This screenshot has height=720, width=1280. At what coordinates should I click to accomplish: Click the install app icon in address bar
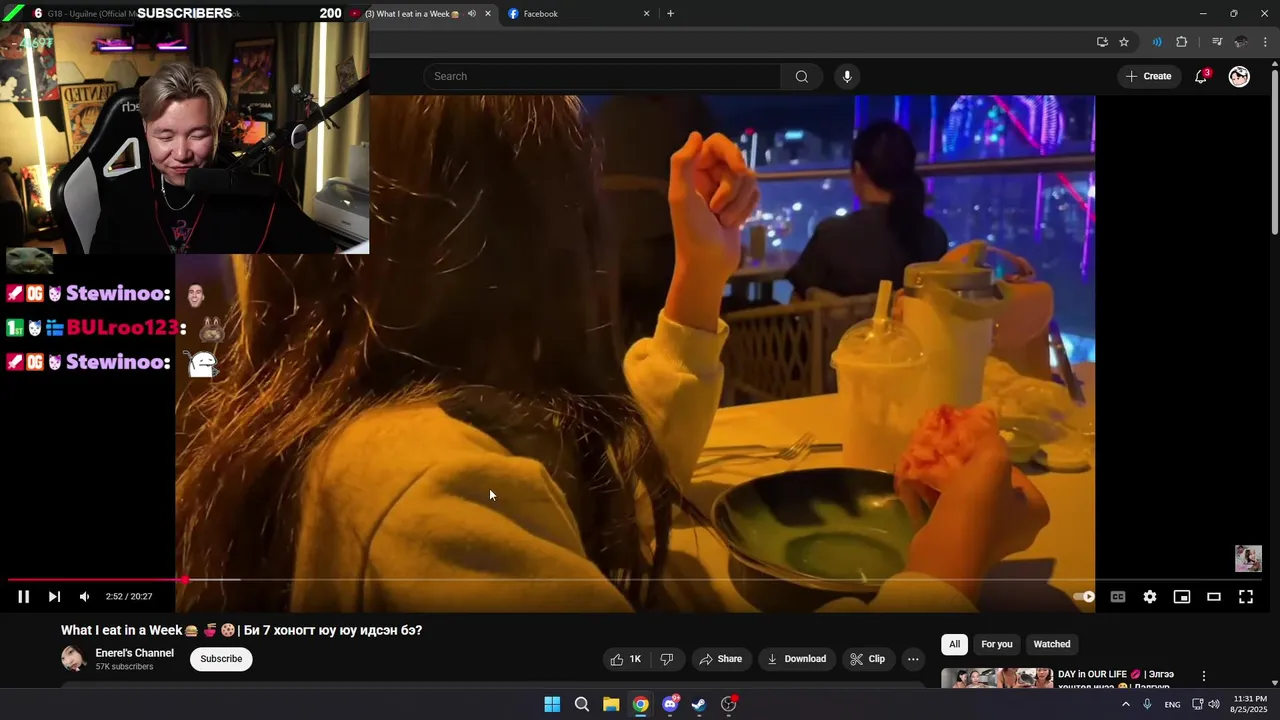(1102, 42)
